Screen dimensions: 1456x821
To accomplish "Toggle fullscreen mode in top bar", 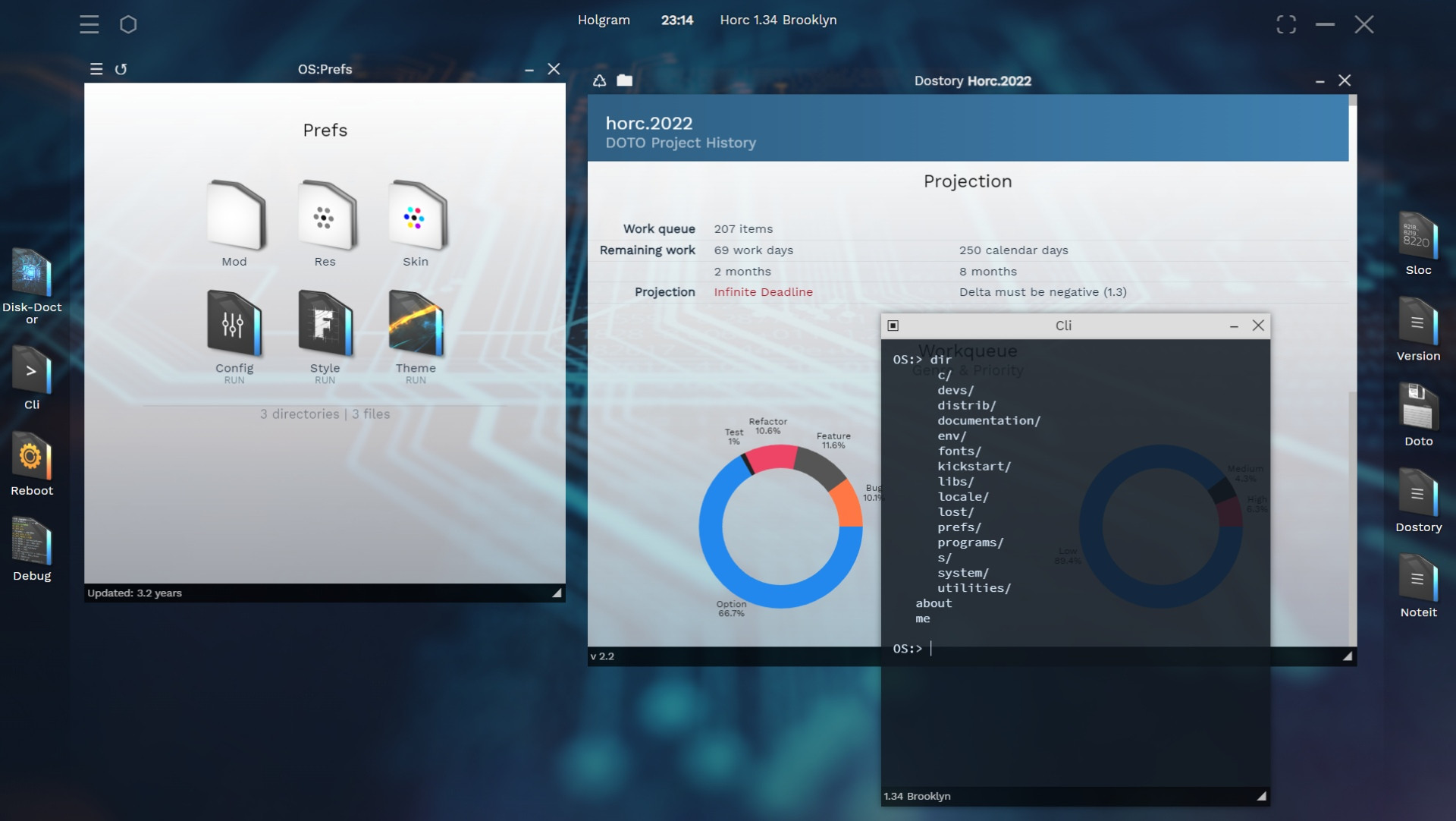I will click(1286, 24).
